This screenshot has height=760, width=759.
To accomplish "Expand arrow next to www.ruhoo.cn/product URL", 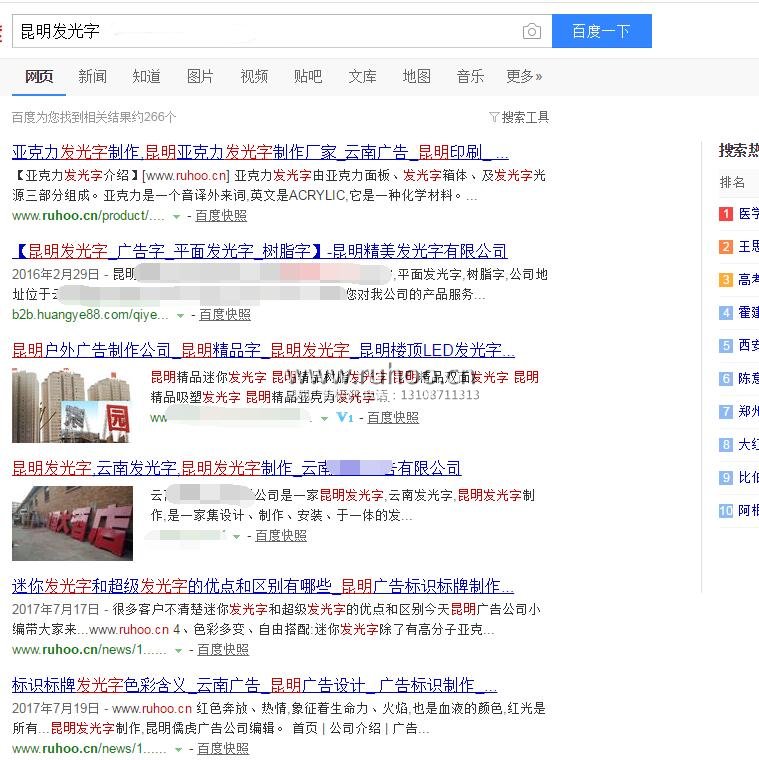I will pos(177,217).
